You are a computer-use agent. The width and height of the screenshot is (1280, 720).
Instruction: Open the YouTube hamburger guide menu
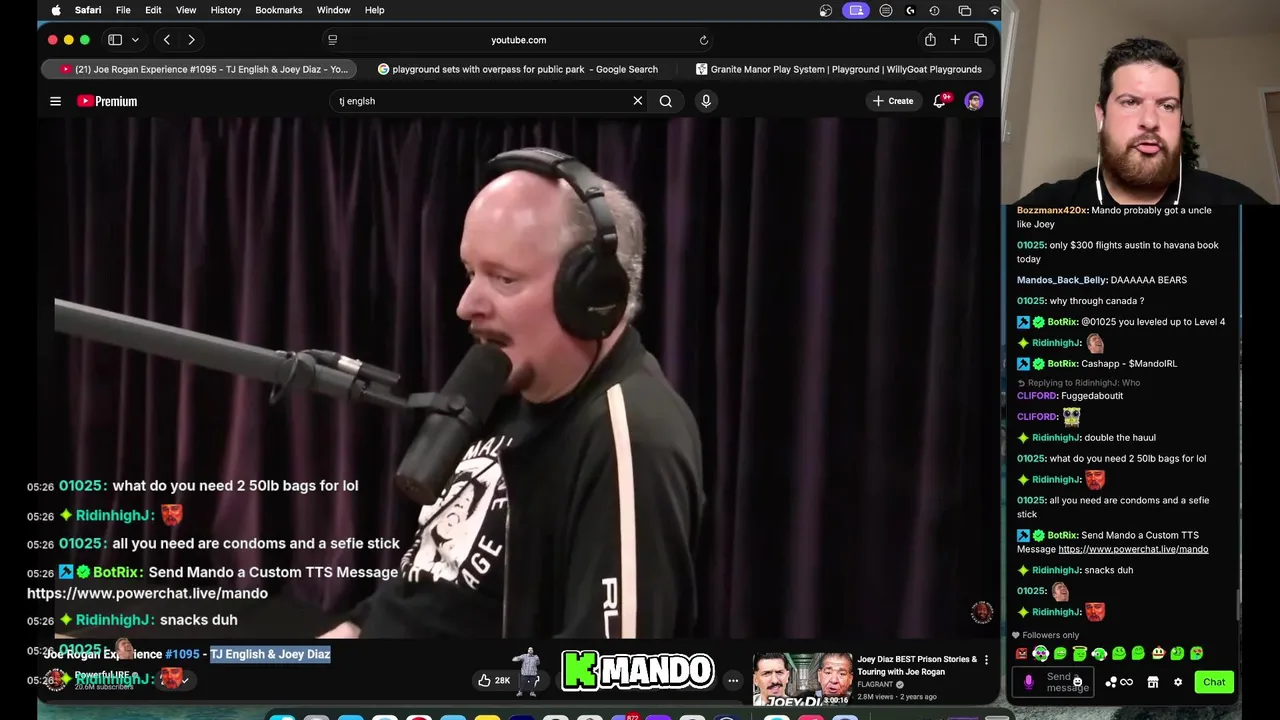coord(56,101)
